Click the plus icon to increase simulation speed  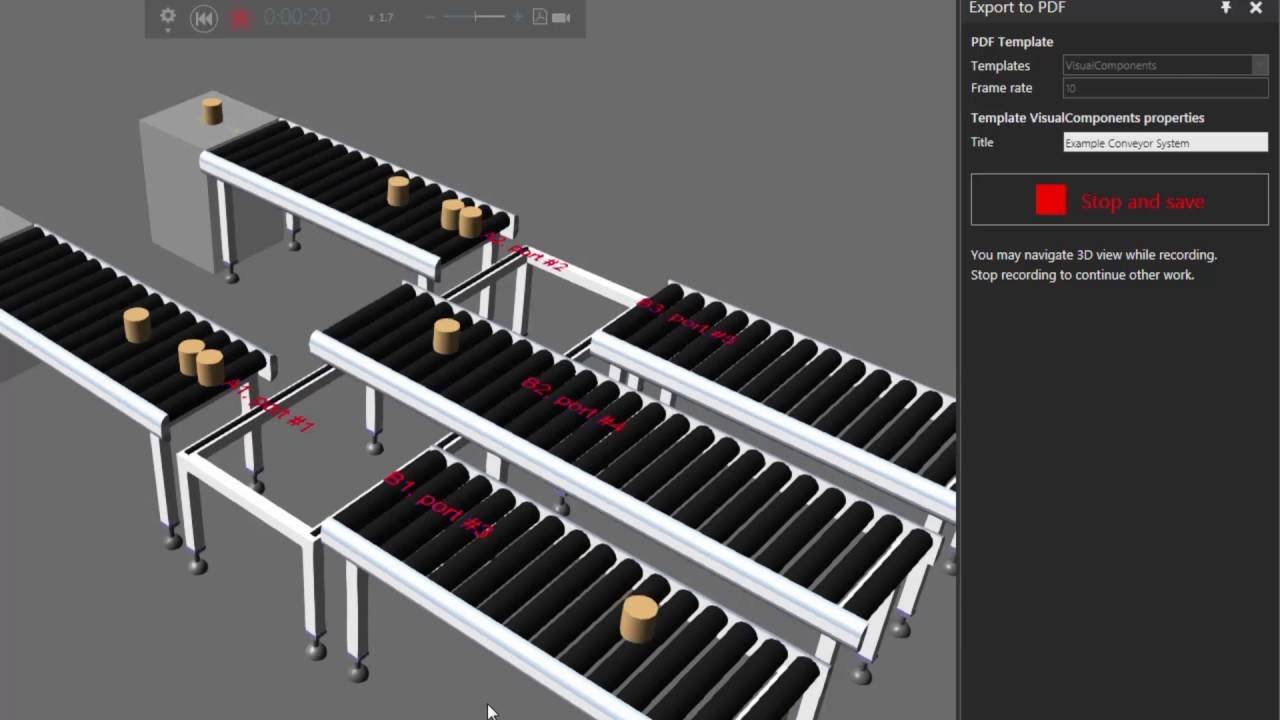coord(517,17)
